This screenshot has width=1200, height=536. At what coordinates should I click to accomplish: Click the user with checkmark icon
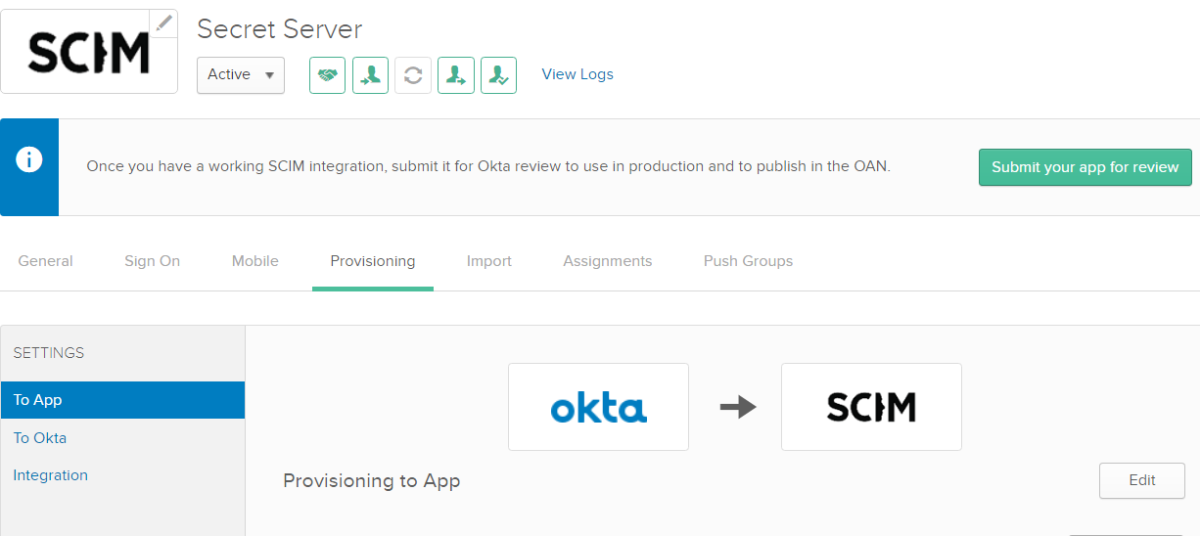(x=499, y=75)
